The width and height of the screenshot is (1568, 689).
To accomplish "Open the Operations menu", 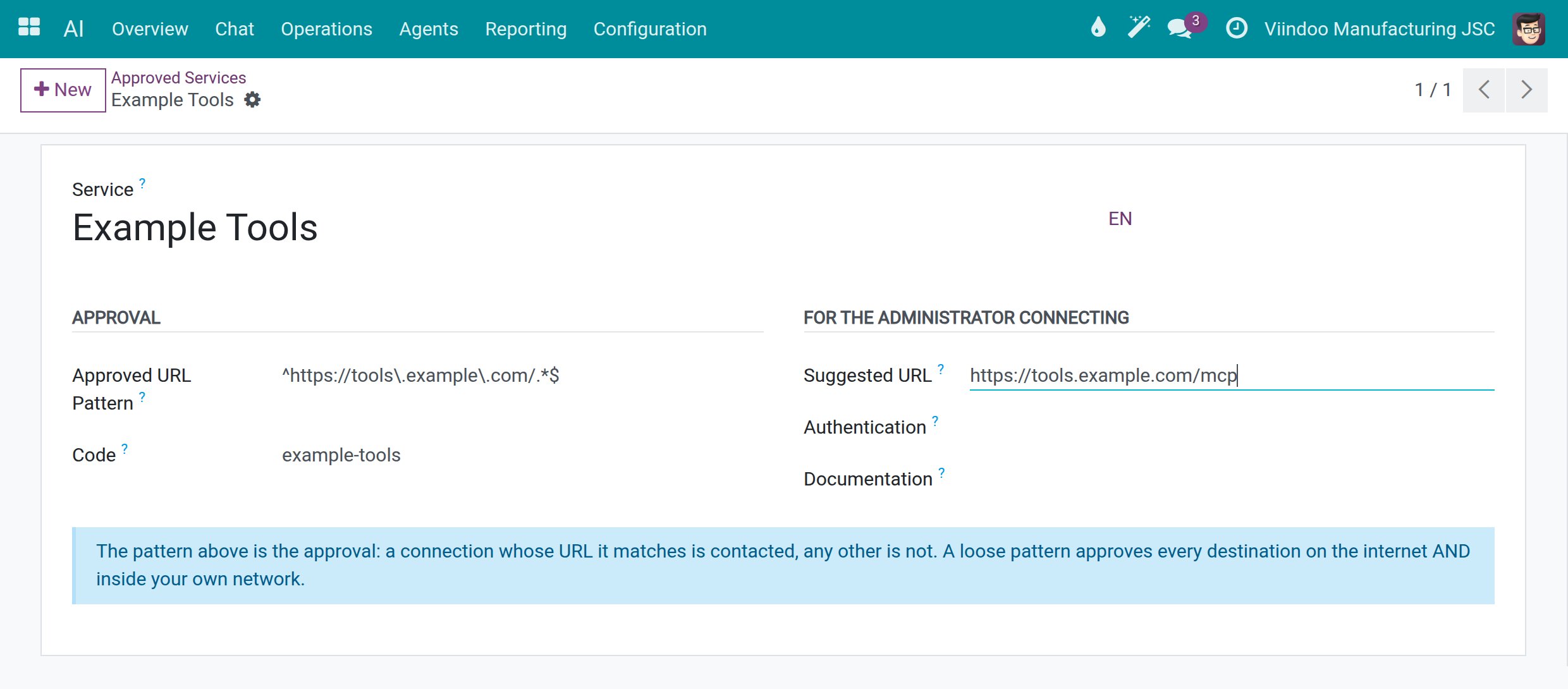I will tap(326, 28).
